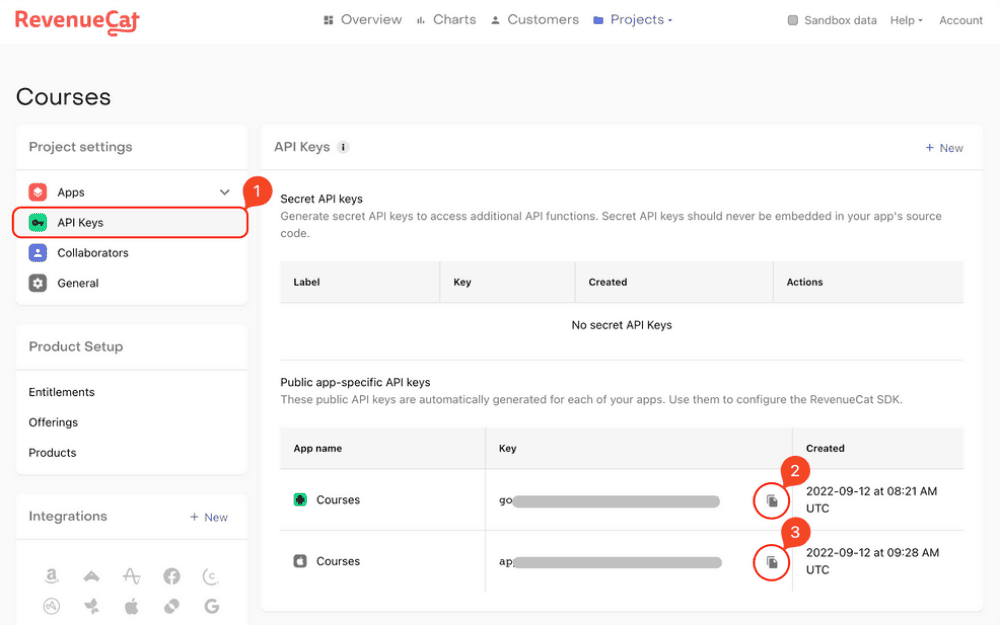Open the Charts page
Image resolution: width=1000 pixels, height=625 pixels.
[446, 20]
